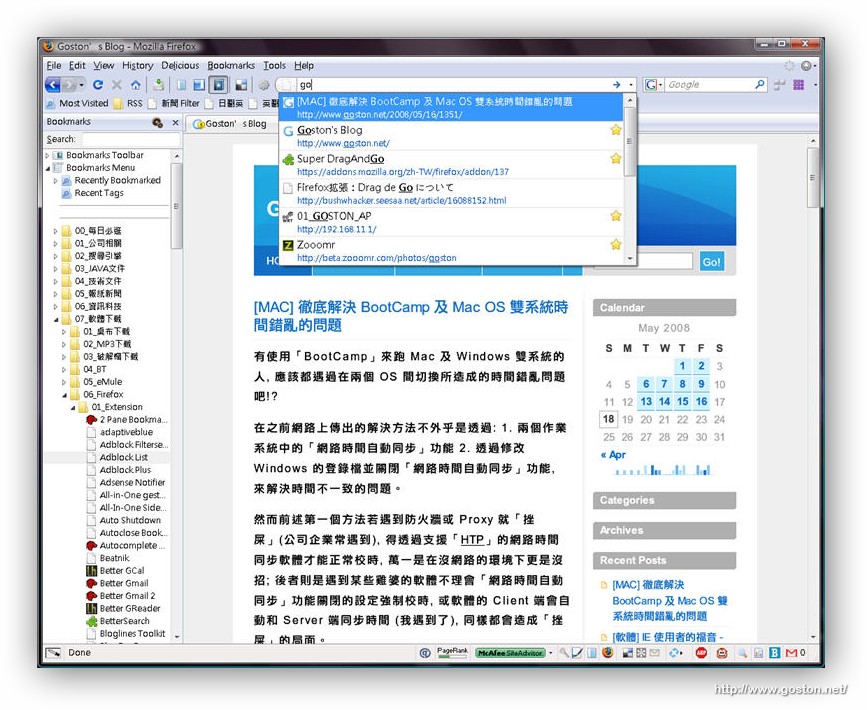Open the File menu
Image resolution: width=867 pixels, height=710 pixels.
pos(54,65)
